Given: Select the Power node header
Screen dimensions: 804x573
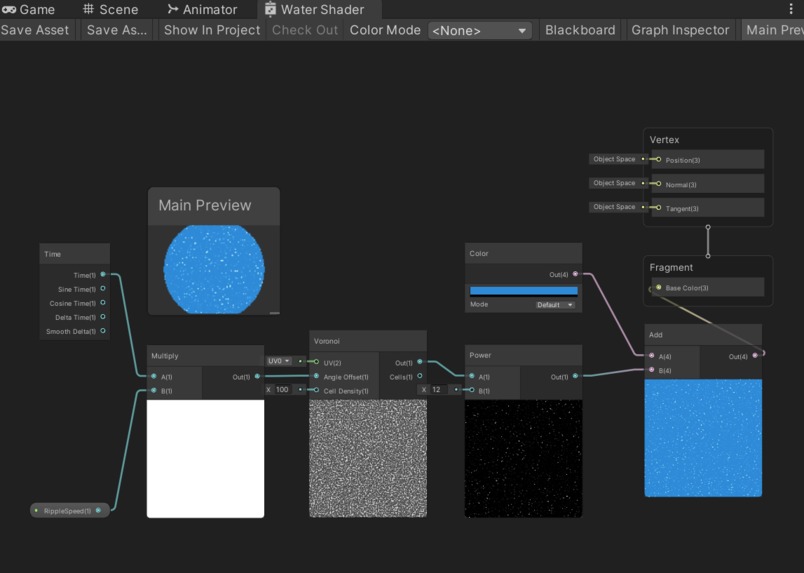Looking at the screenshot, I should tap(524, 355).
